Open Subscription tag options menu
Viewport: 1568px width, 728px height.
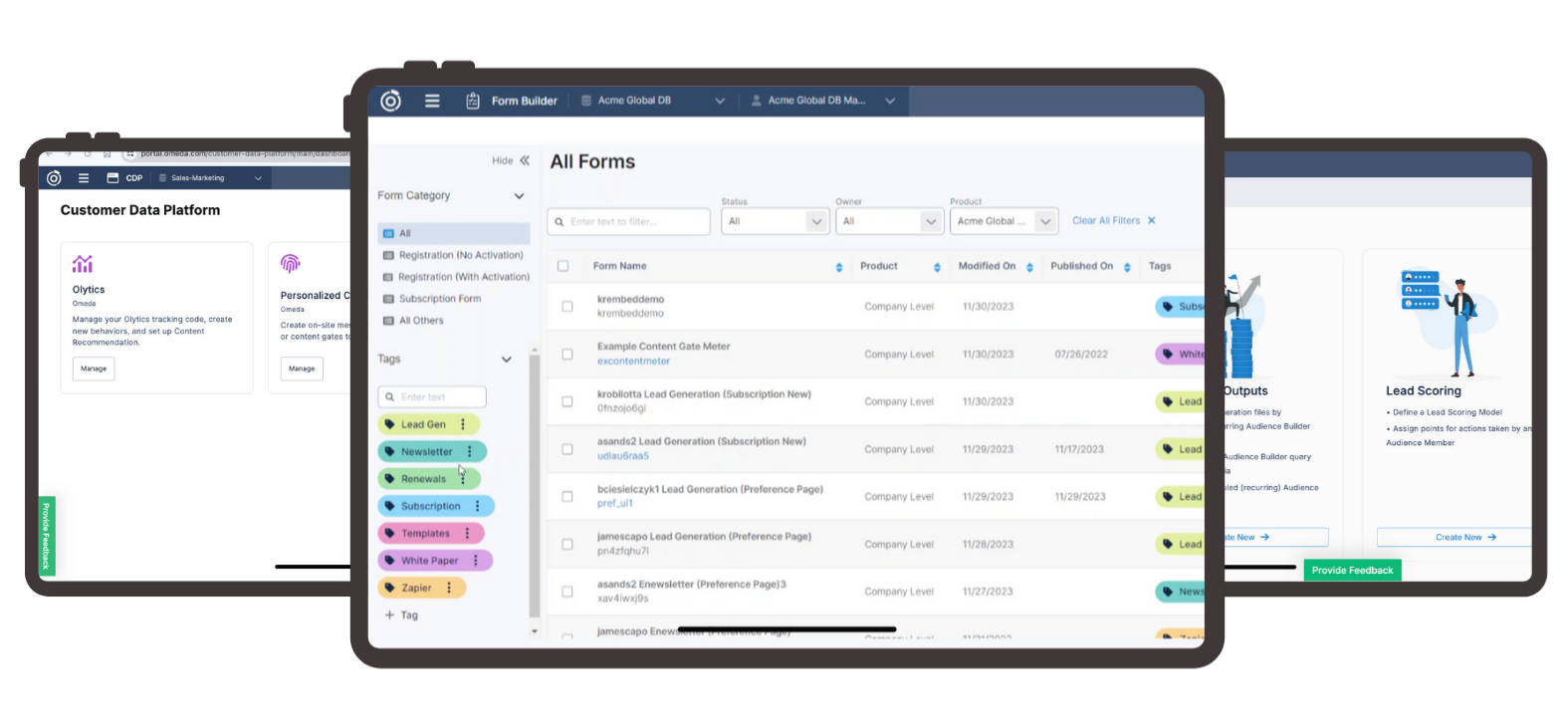click(x=478, y=506)
